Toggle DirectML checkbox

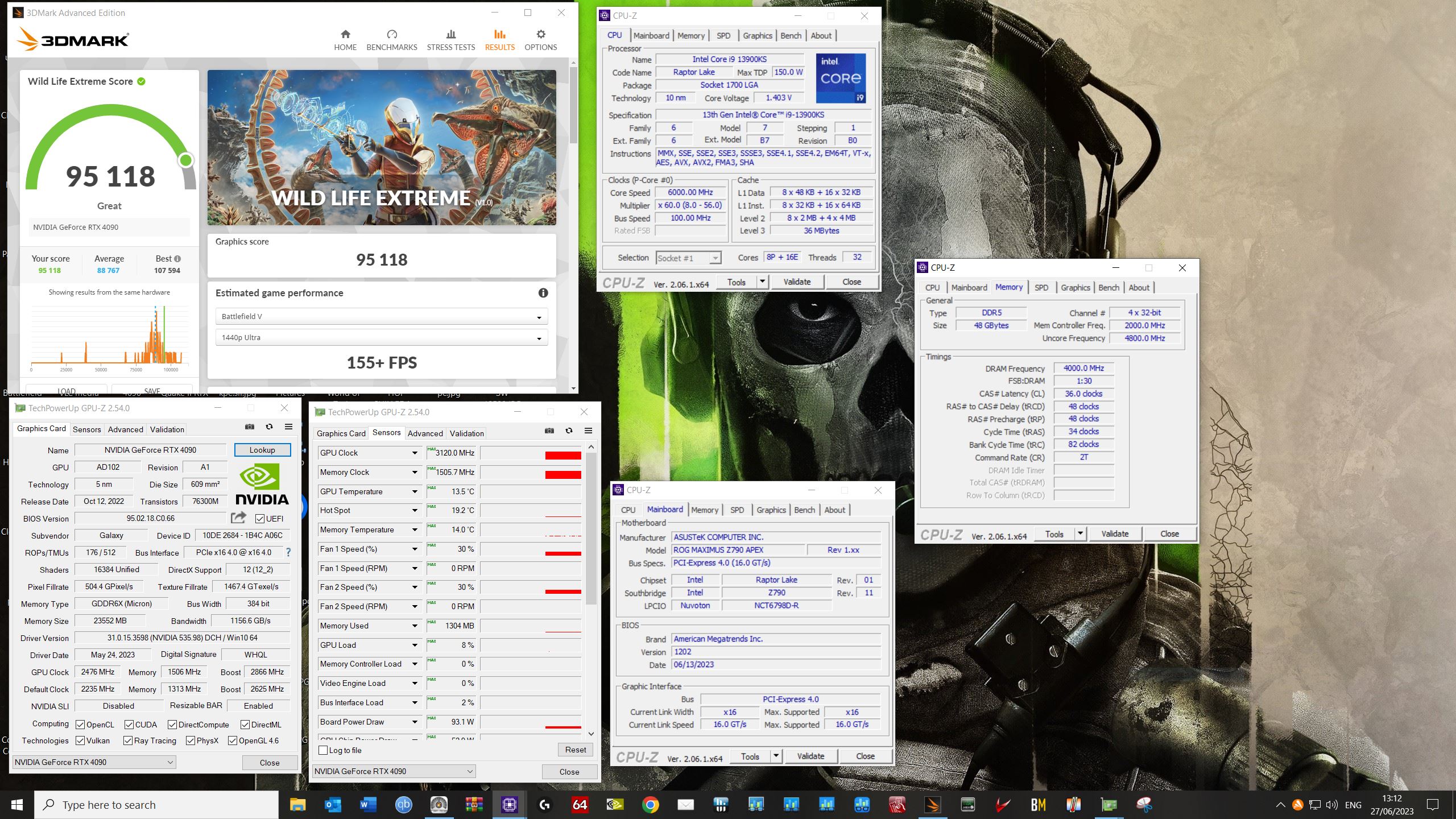245,725
